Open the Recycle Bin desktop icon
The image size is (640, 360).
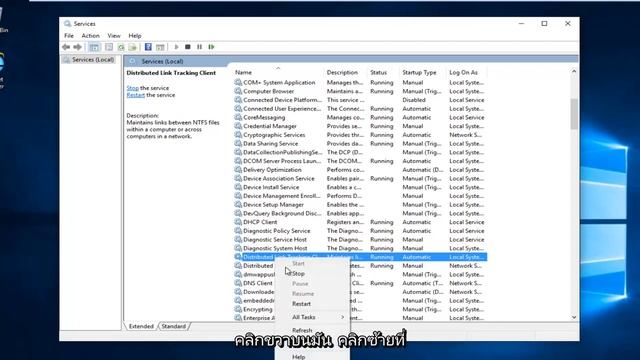tap(3, 20)
